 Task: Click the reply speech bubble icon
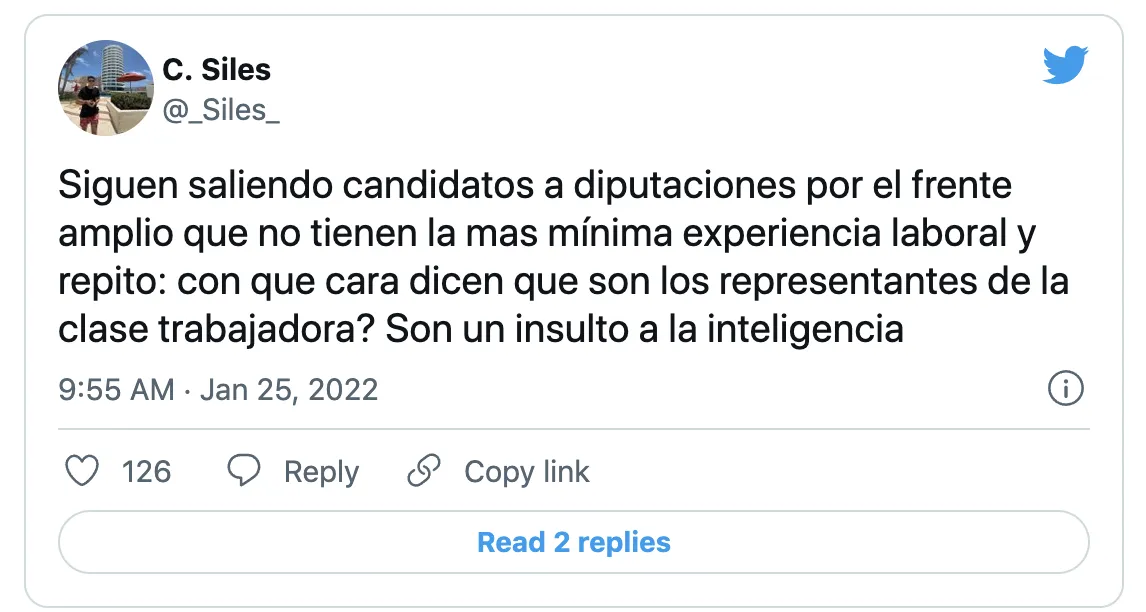[245, 471]
